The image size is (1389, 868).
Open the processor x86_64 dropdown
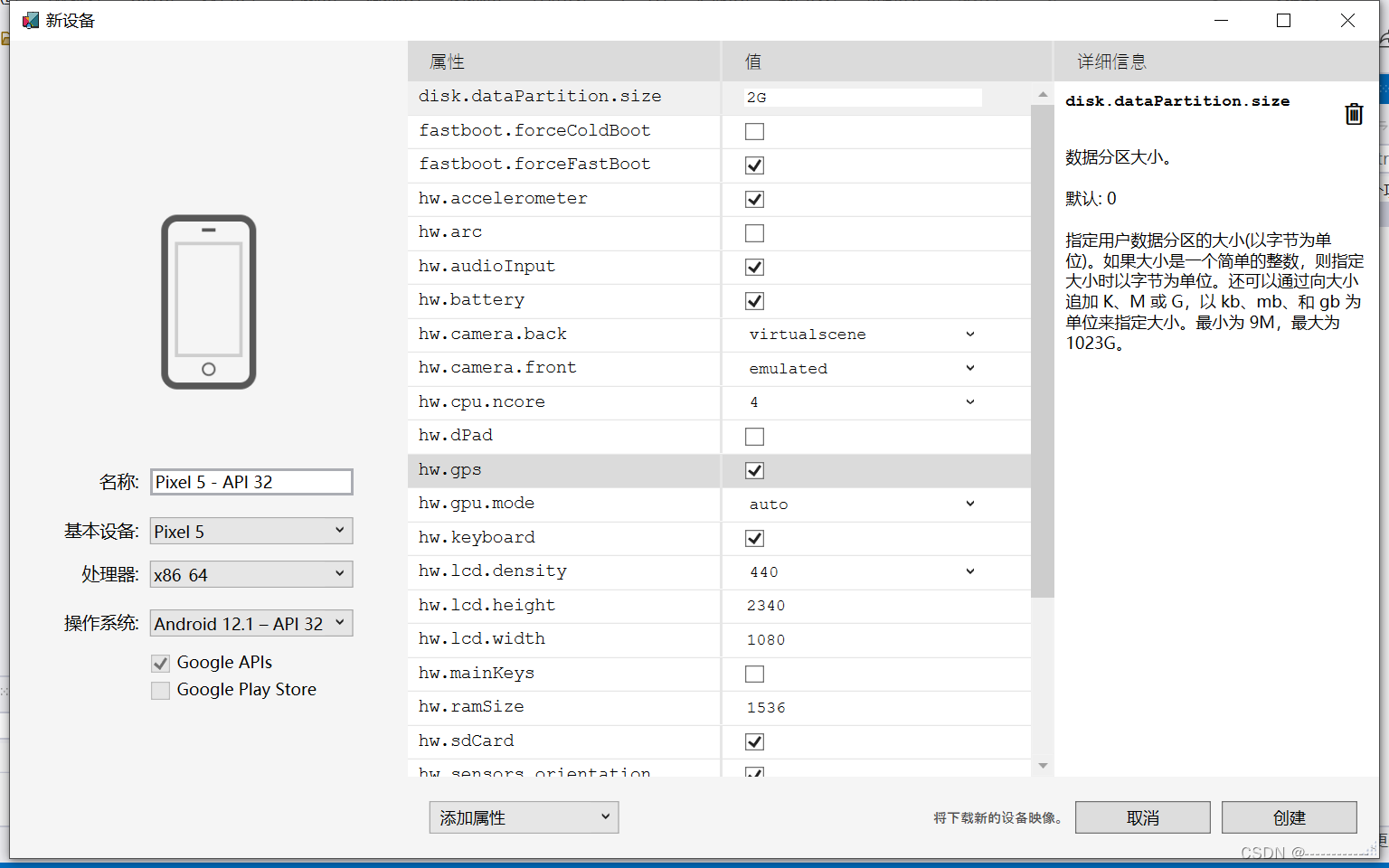(x=251, y=574)
